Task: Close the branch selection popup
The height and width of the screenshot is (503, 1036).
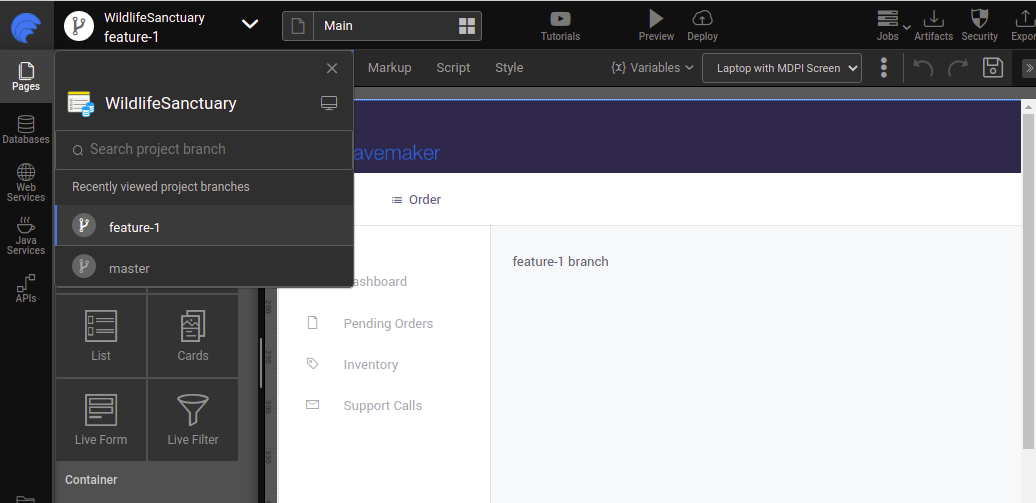Action: point(332,68)
